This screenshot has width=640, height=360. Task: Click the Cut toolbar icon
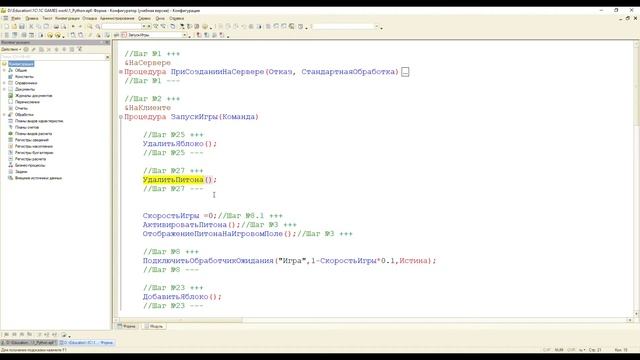tap(31, 27)
